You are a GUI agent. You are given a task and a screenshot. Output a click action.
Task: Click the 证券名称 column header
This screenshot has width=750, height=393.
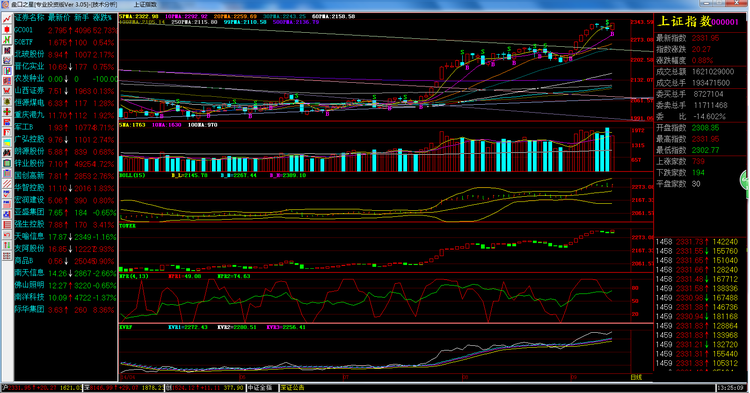click(x=30, y=18)
